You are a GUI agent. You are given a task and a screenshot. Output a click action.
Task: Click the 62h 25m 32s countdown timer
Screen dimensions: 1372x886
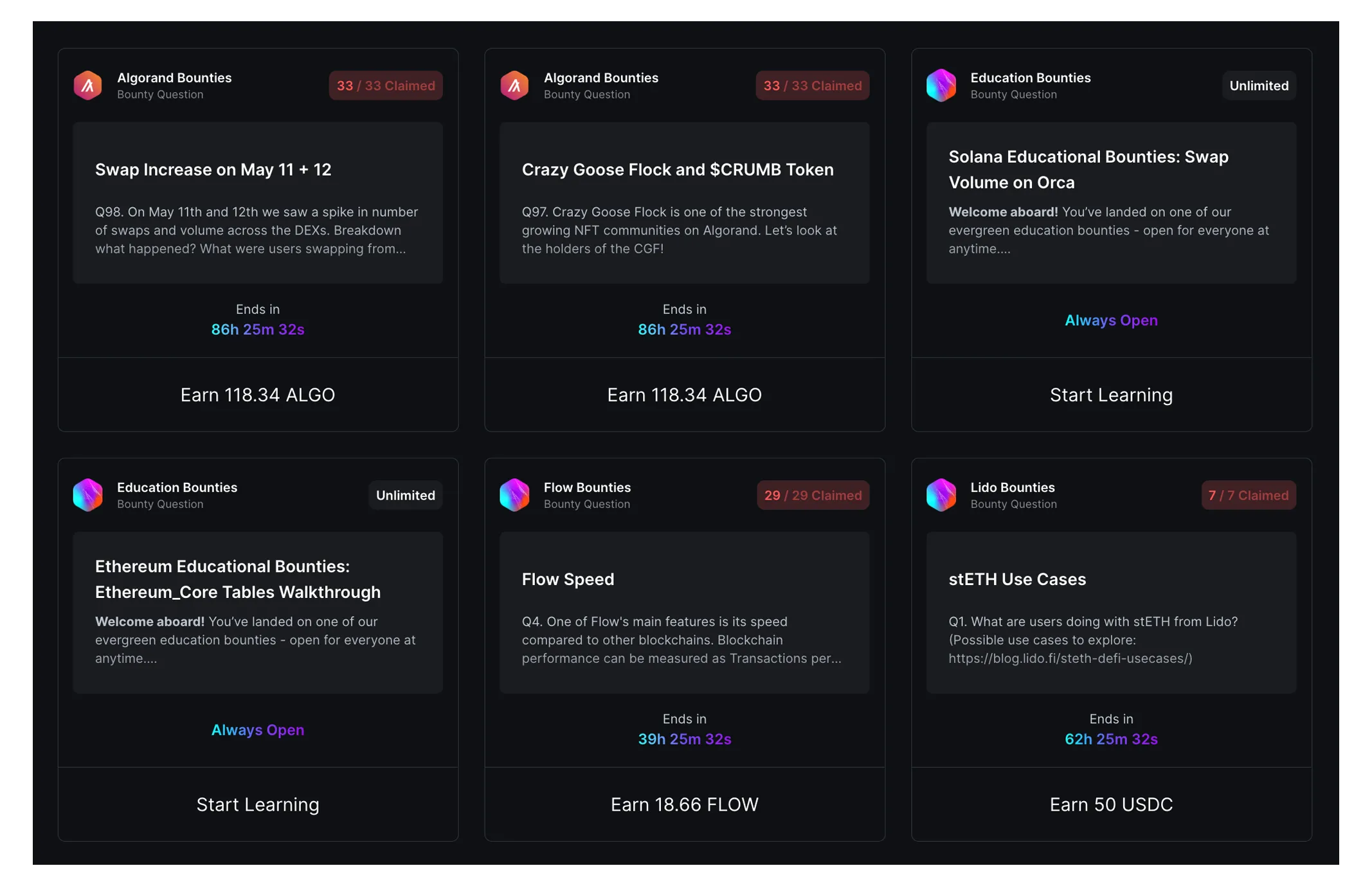pyautogui.click(x=1111, y=739)
